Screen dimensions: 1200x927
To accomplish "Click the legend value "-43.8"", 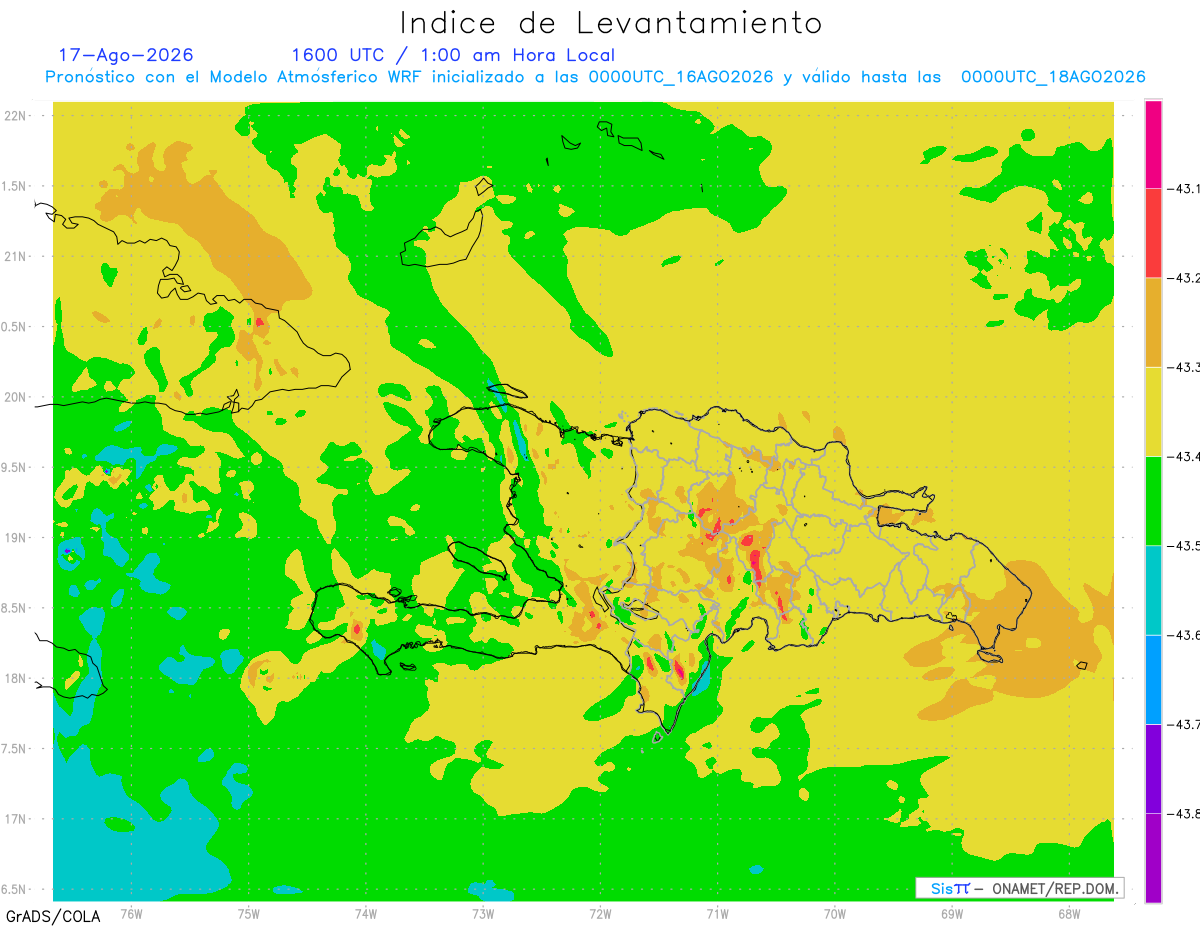I will point(1184,813).
